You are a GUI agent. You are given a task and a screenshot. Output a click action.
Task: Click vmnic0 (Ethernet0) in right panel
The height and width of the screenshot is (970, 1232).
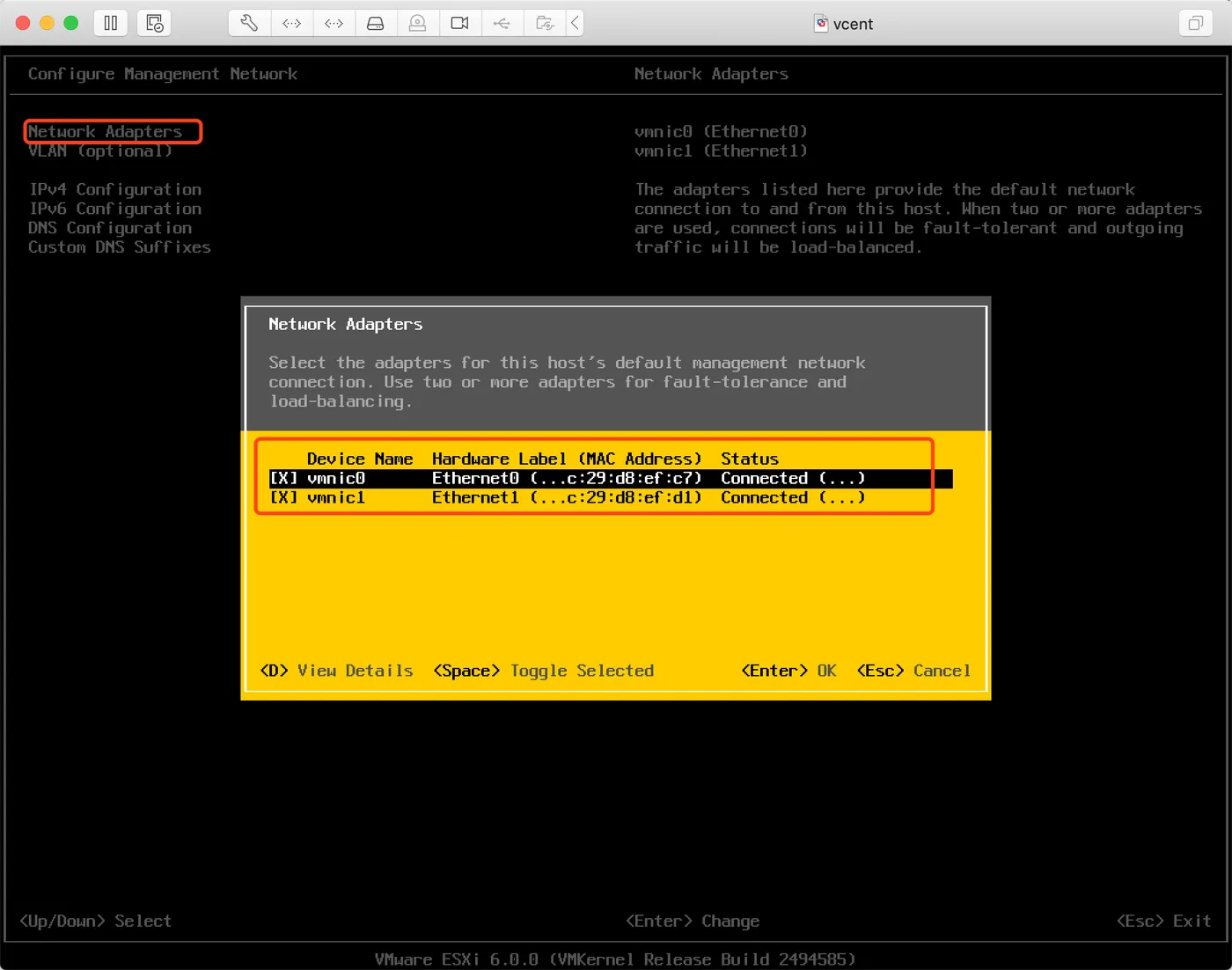[721, 131]
